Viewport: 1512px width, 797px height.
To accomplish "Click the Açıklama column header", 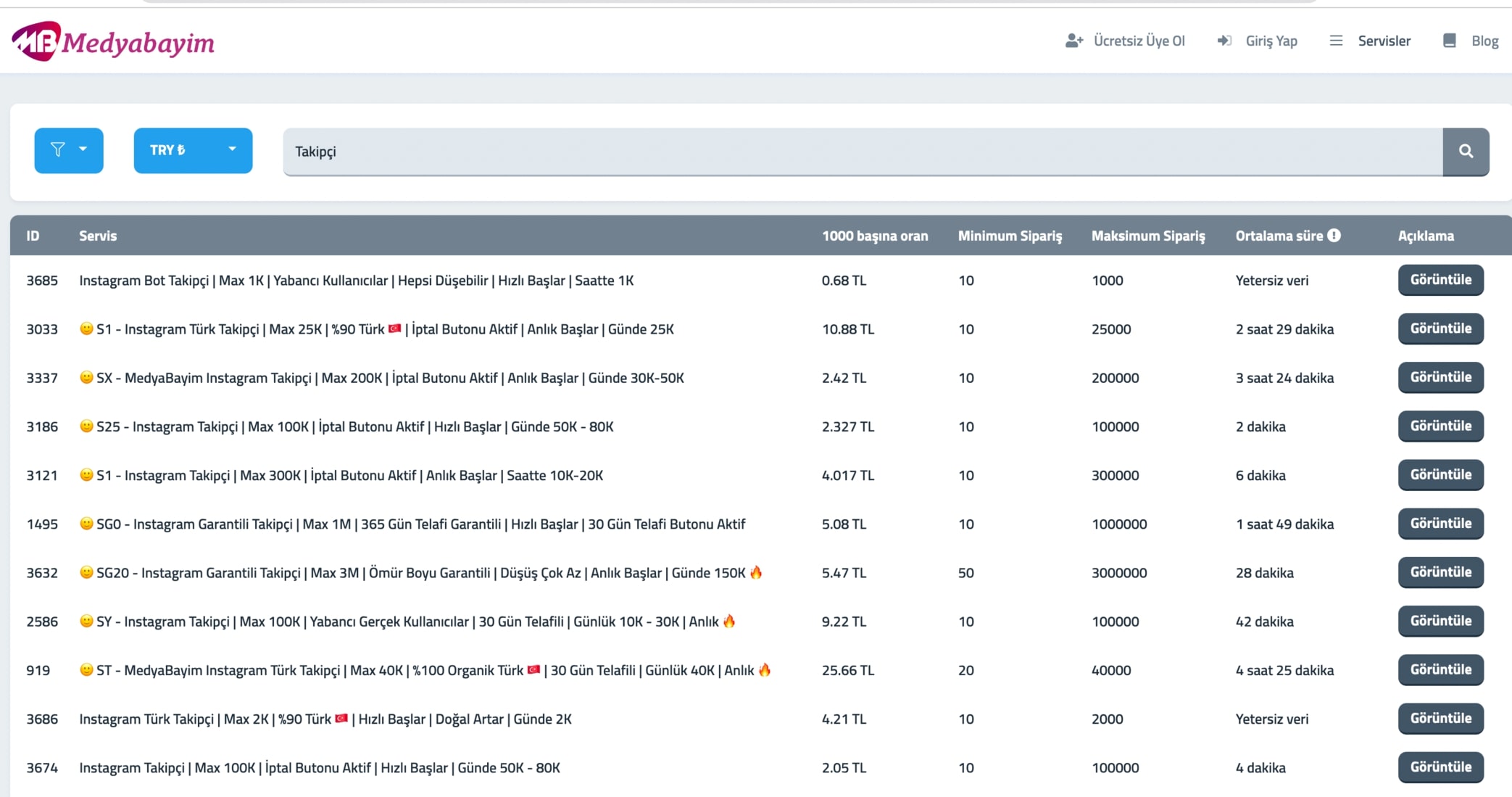I will 1426,236.
